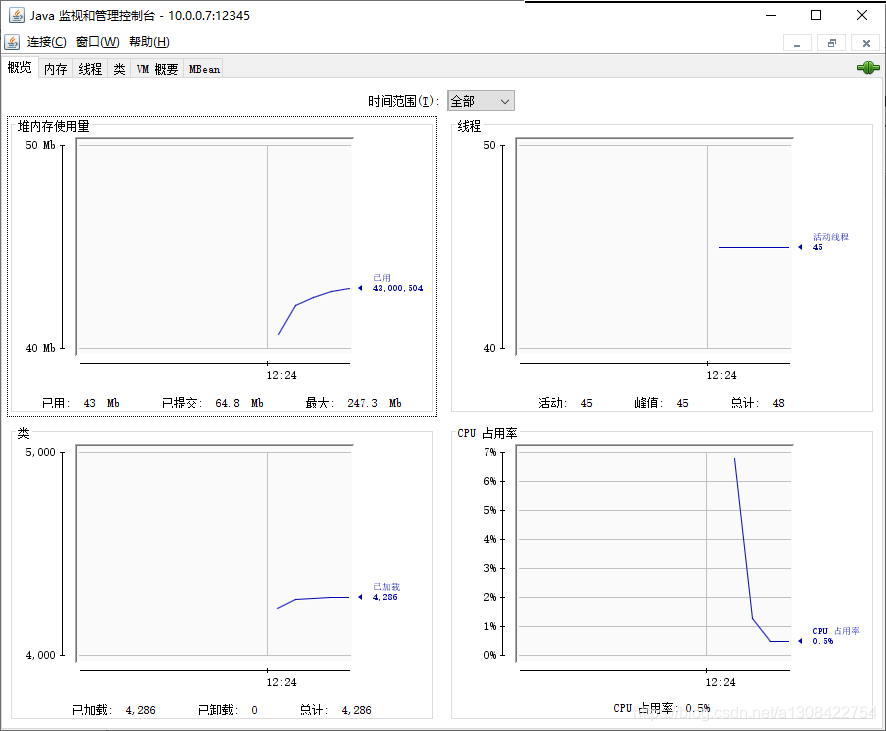Minimize the internal connection window
This screenshot has height=731, width=886.
(797, 43)
